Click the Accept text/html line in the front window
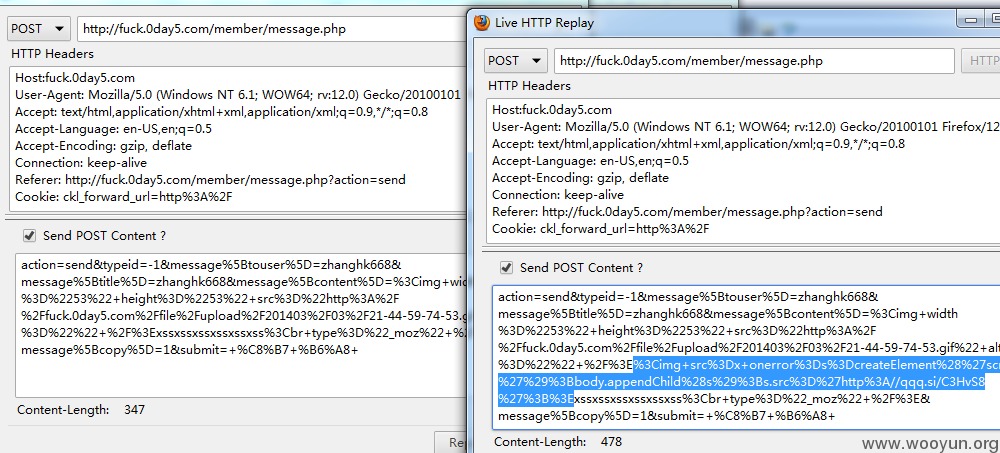This screenshot has height=453, width=1000. [698, 144]
